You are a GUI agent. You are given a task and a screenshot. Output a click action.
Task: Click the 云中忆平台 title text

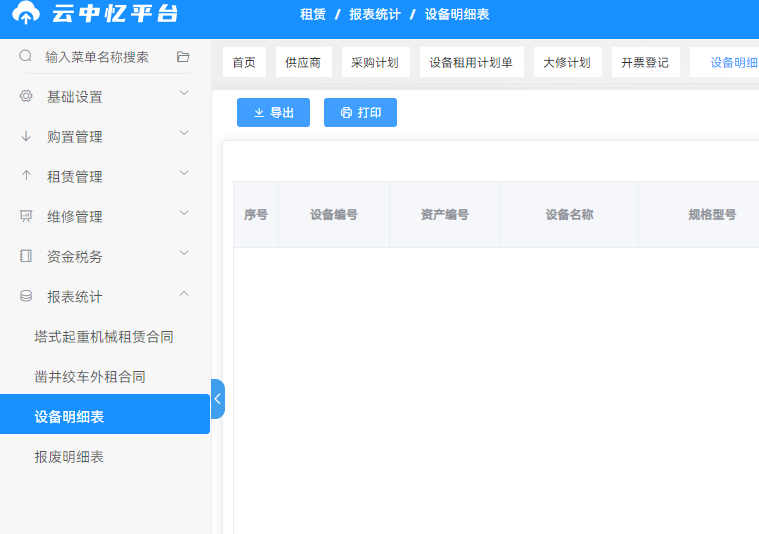pos(115,13)
